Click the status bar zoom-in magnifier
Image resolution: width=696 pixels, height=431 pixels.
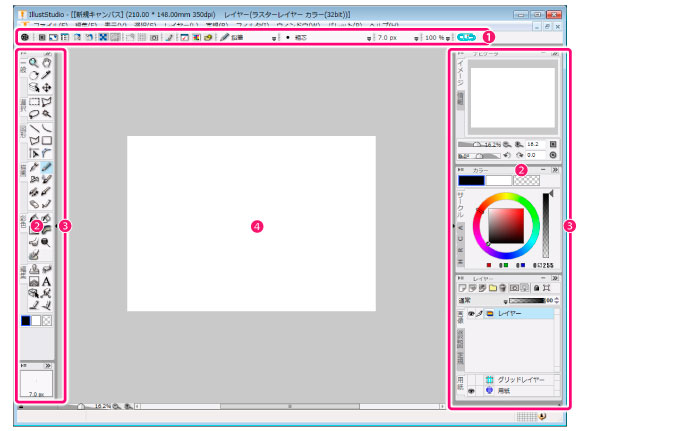point(128,406)
